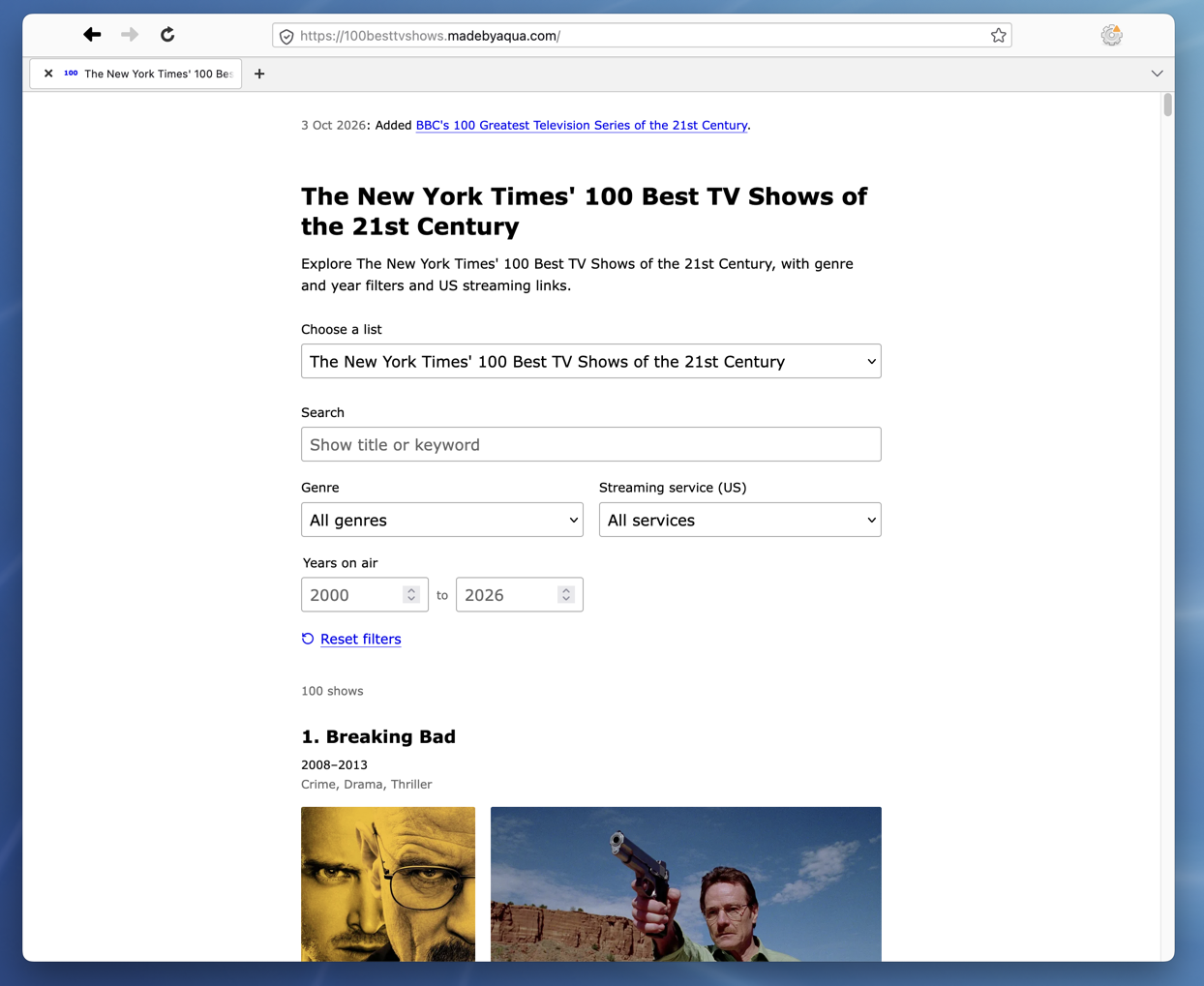Click the browser back arrow

(92, 35)
